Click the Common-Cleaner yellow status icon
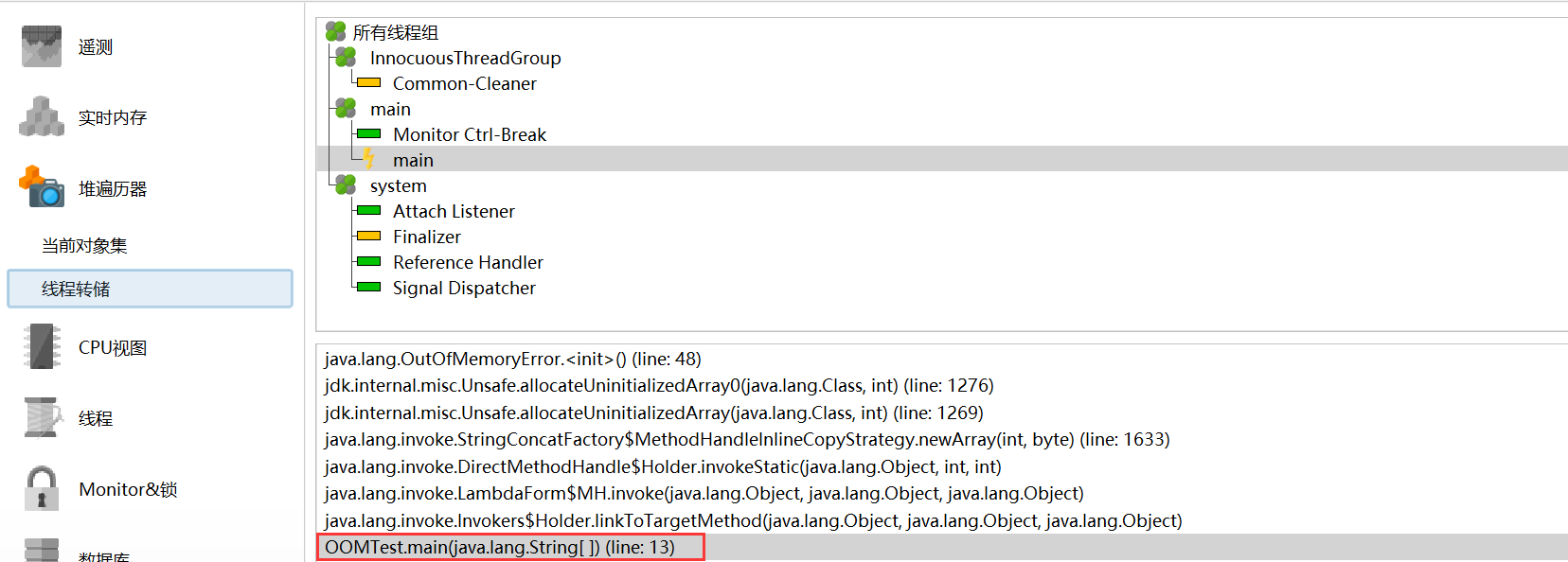1568x562 pixels. 368,83
